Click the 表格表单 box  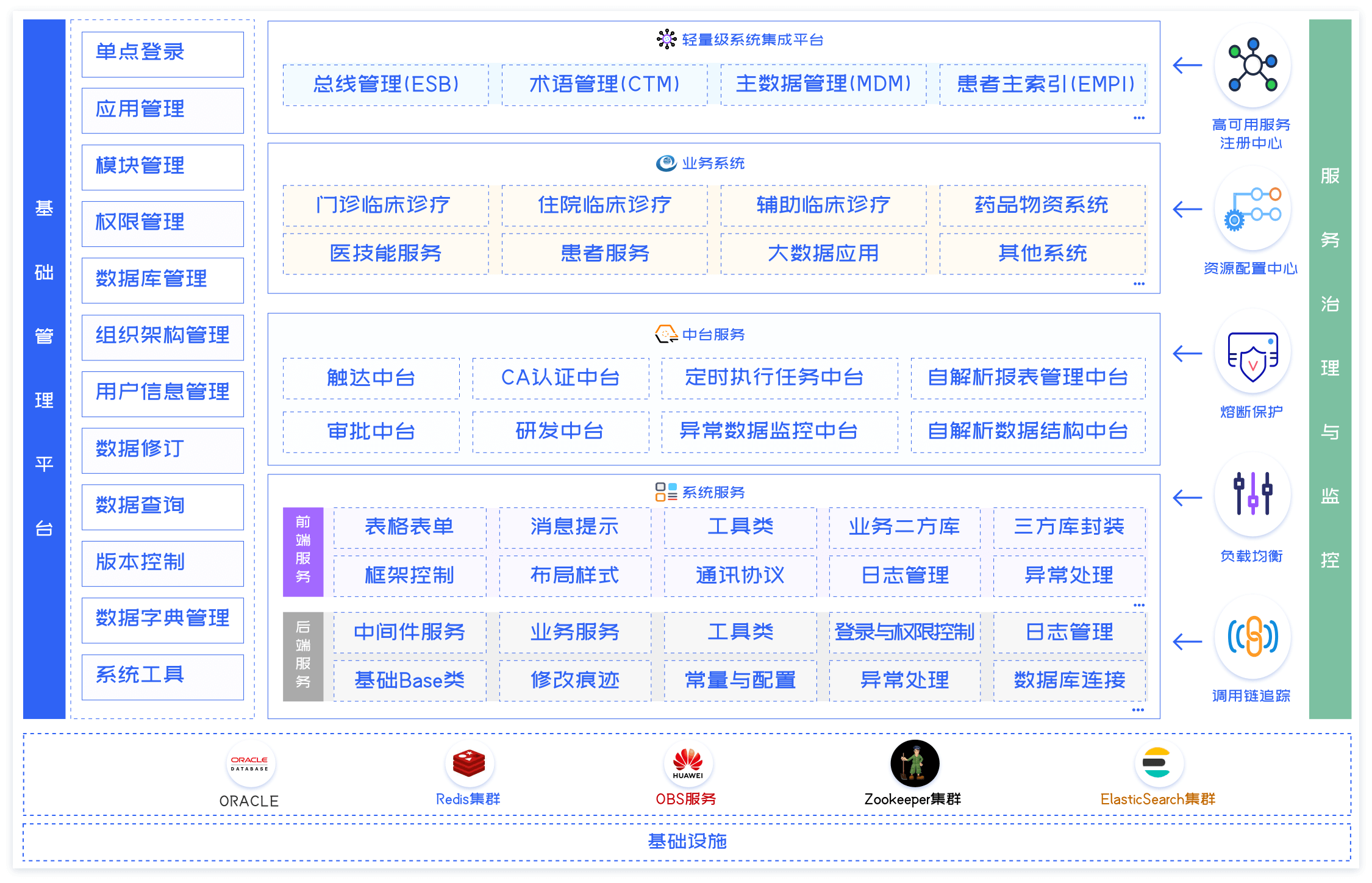410,527
